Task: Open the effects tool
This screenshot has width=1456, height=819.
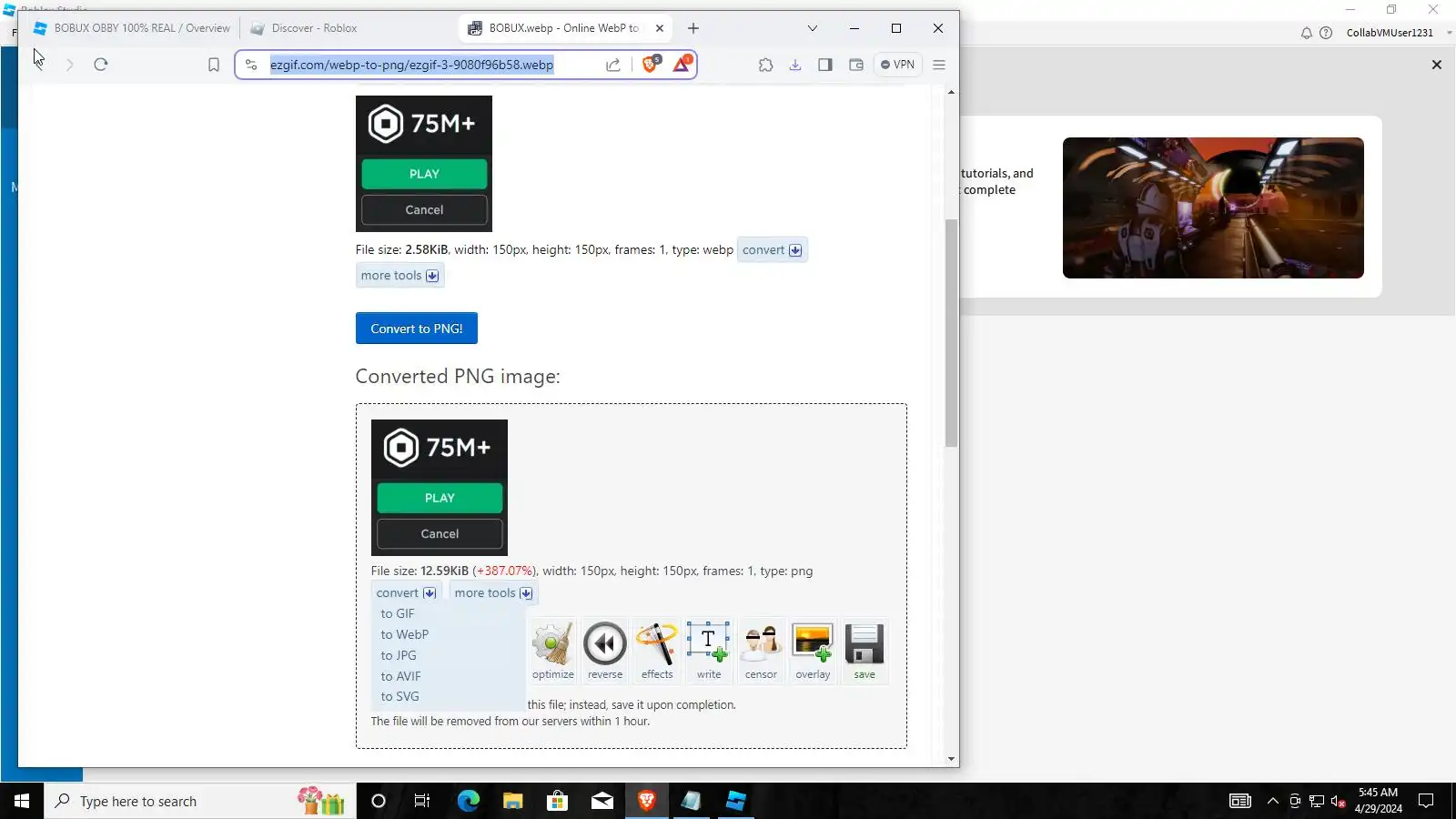Action: tap(657, 651)
